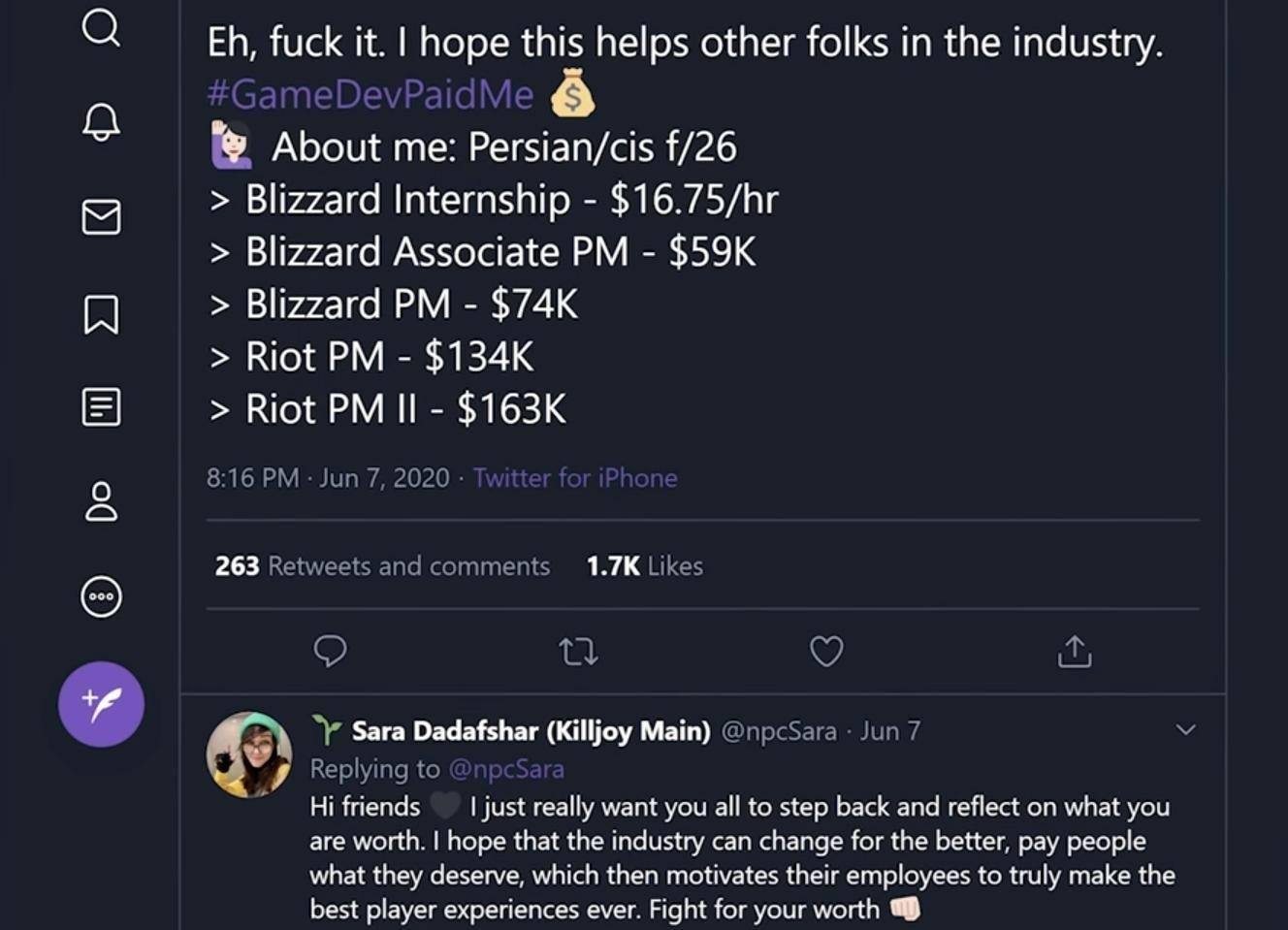Open Sara Dadafshar's profile picture

pos(249,754)
